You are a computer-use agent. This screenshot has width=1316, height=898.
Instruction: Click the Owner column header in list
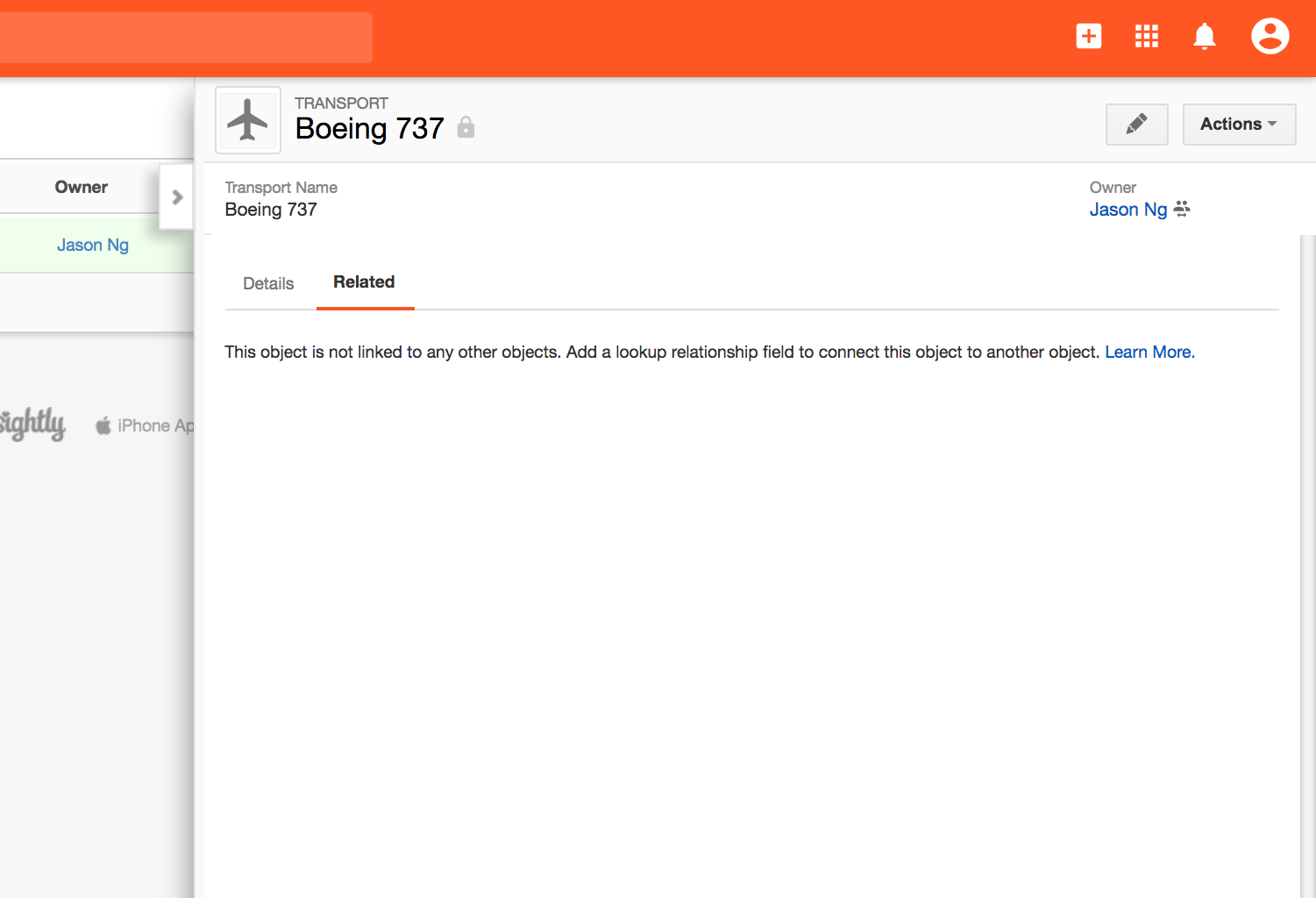82,187
